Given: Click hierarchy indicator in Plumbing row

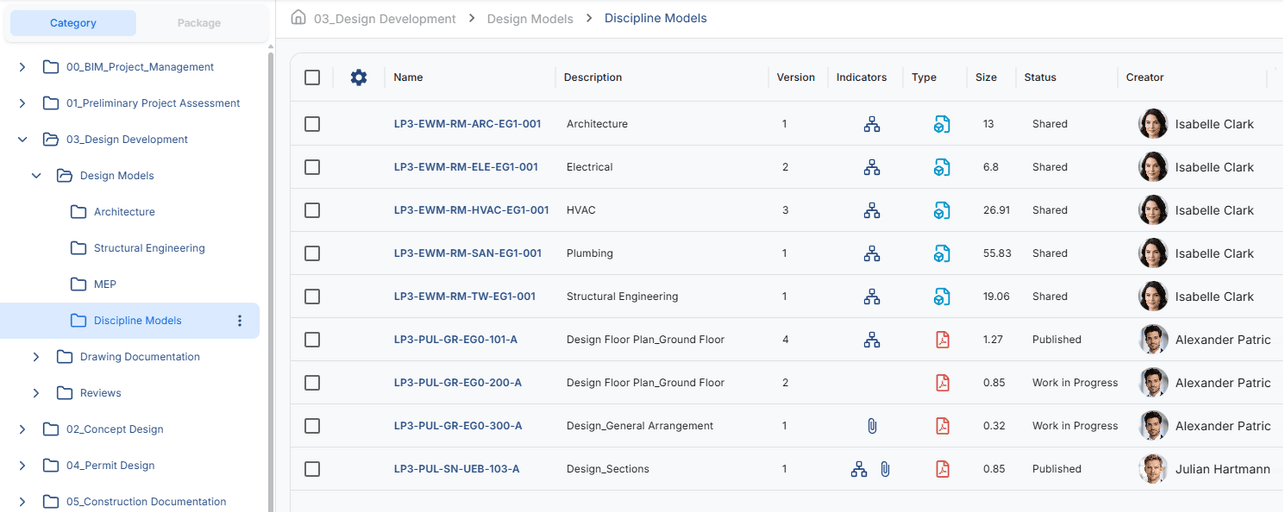Looking at the screenshot, I should pos(872,253).
